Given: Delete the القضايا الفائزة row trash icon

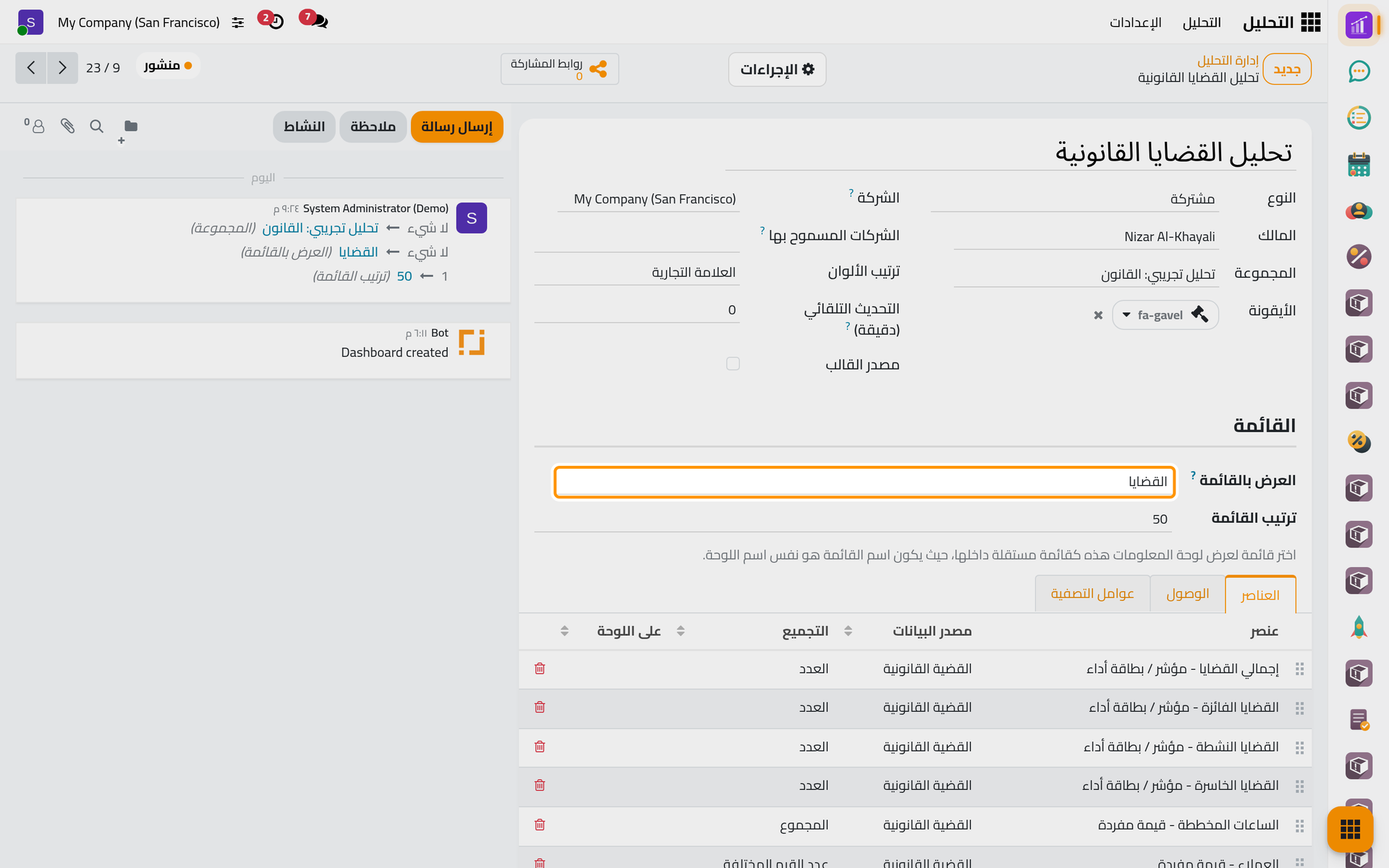Looking at the screenshot, I should coord(540,707).
